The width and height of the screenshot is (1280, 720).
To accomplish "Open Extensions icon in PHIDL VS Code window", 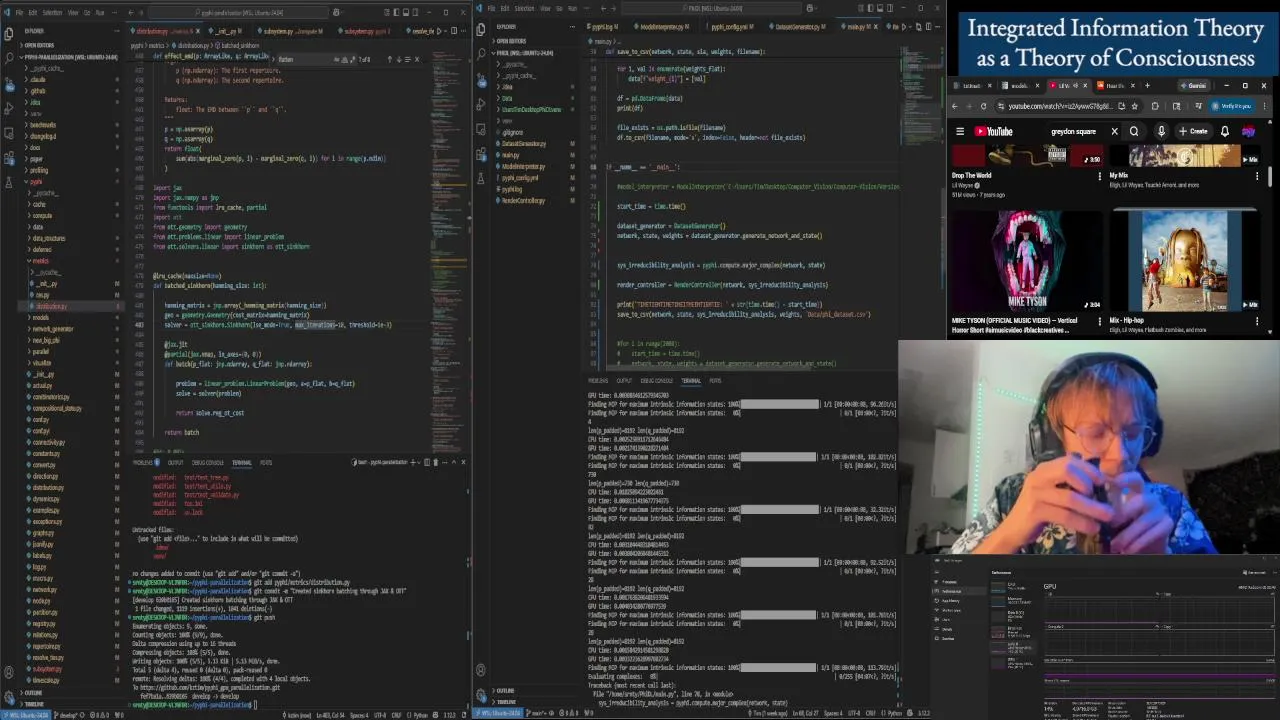I will [481, 154].
